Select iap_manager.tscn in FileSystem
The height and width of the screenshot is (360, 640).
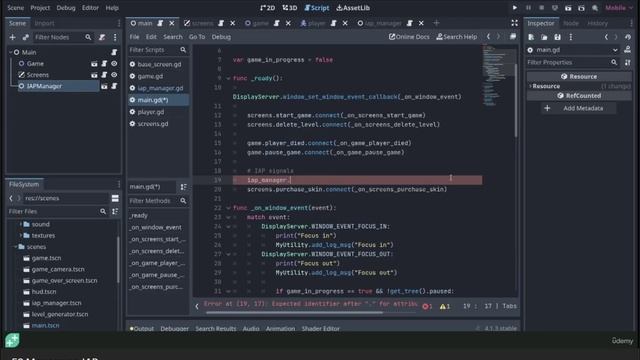coord(56,303)
